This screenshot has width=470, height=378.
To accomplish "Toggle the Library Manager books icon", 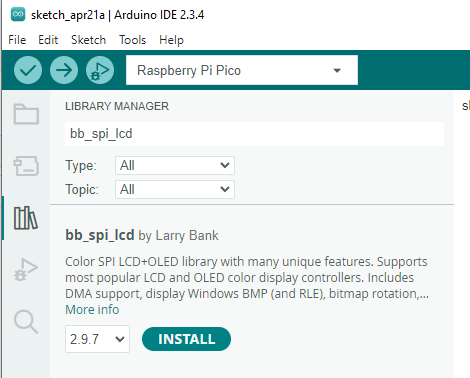I will 26,218.
